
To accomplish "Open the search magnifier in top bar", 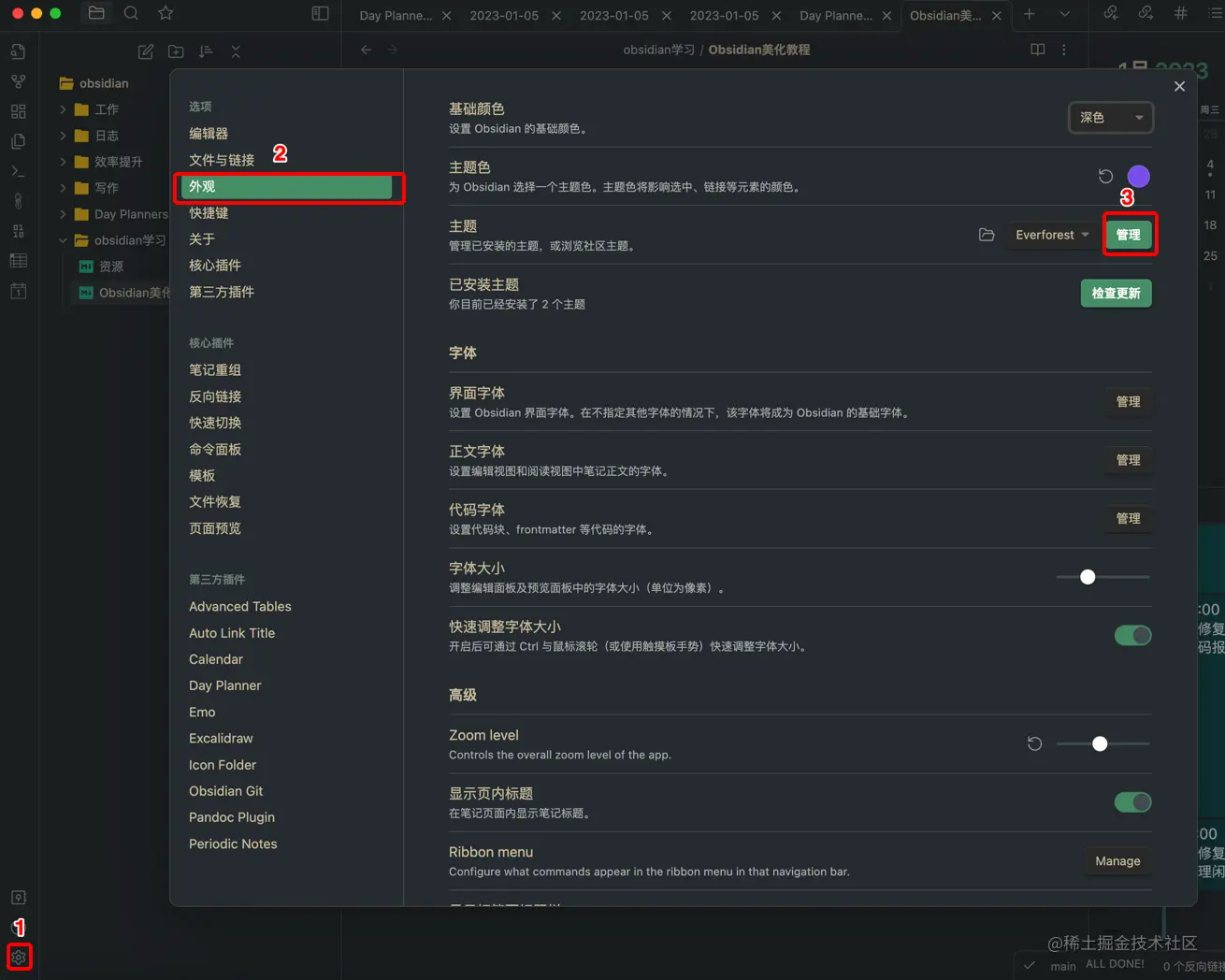I will point(131,13).
